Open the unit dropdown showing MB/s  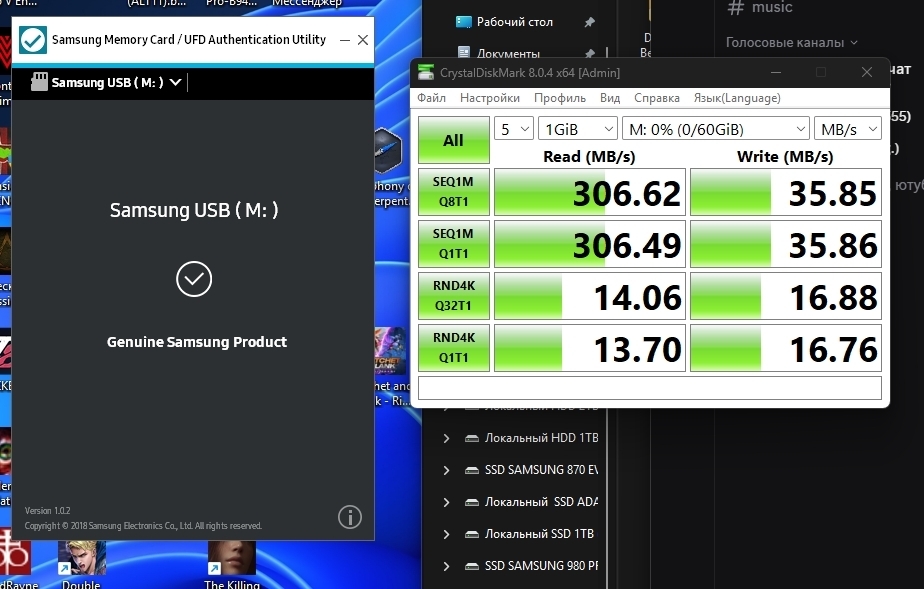[847, 128]
